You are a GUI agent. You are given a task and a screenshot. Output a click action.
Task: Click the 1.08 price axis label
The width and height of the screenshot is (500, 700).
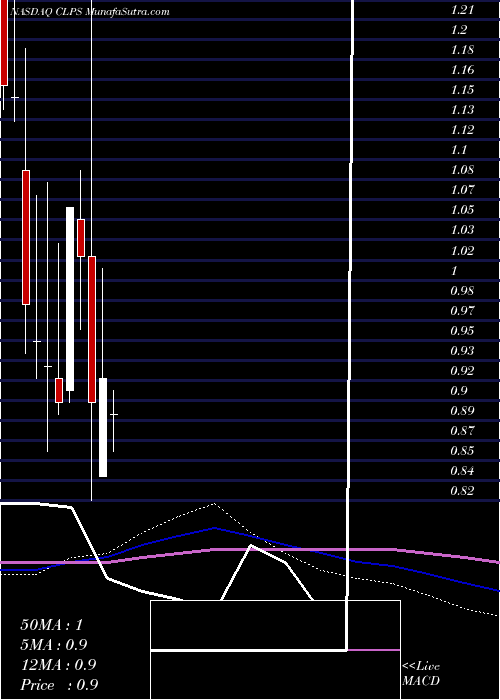point(462,171)
